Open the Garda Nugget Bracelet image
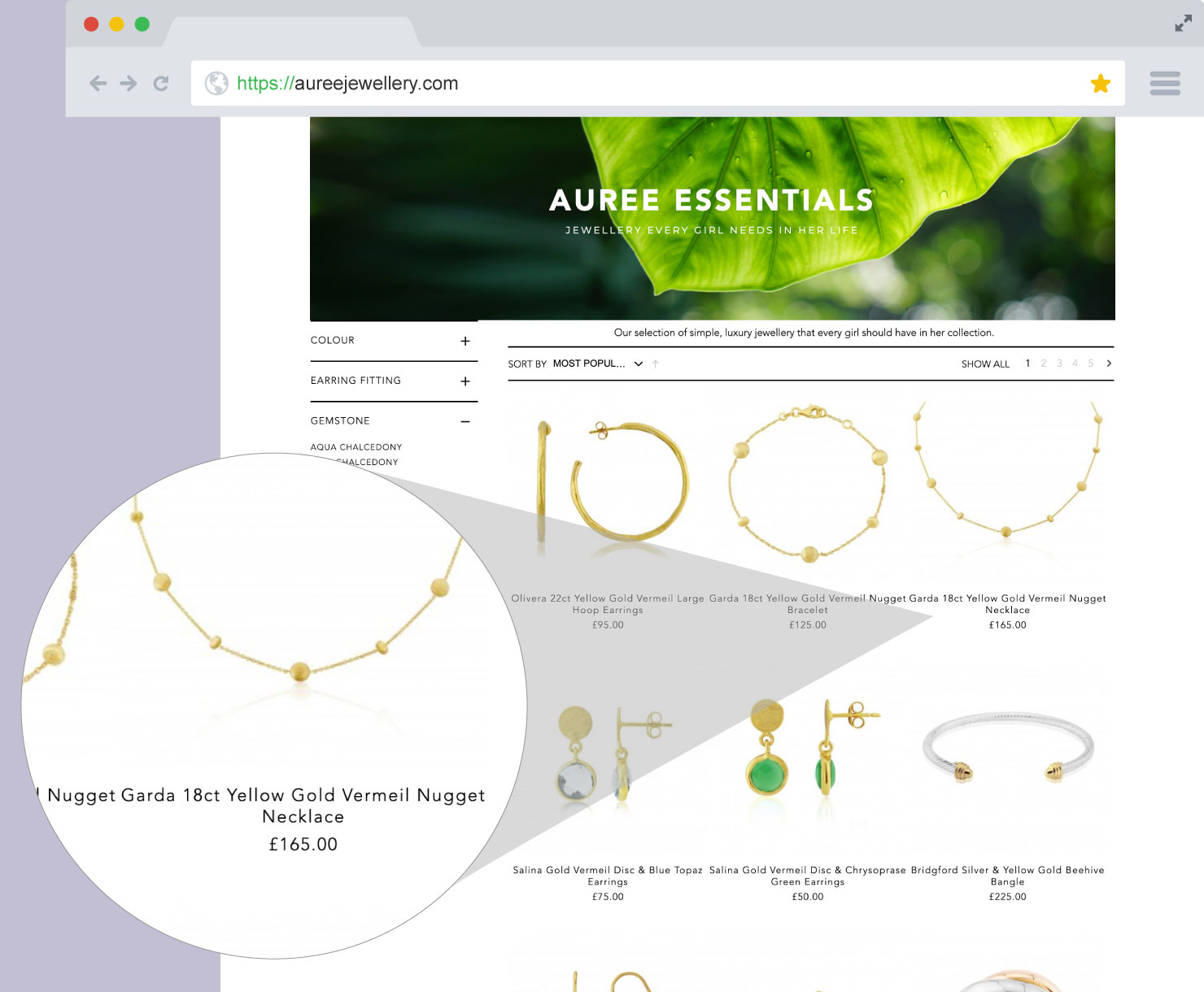 point(808,483)
